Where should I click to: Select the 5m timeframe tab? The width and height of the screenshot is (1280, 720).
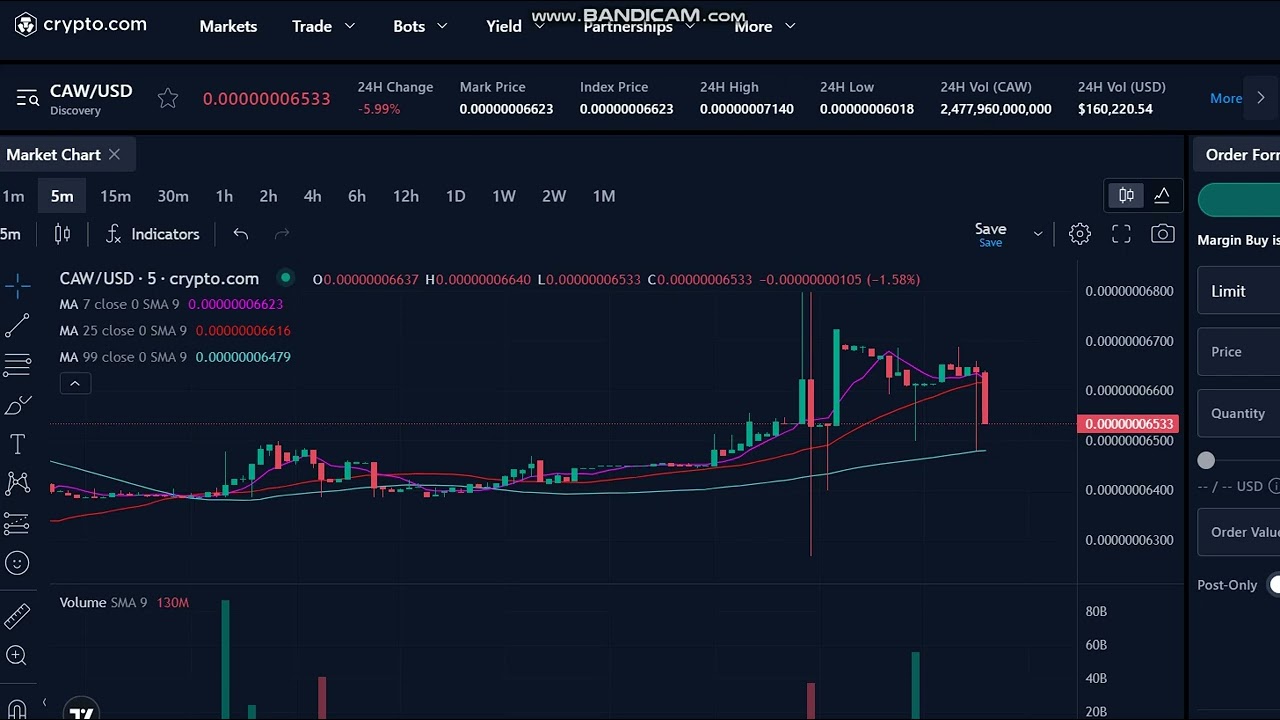click(x=62, y=196)
